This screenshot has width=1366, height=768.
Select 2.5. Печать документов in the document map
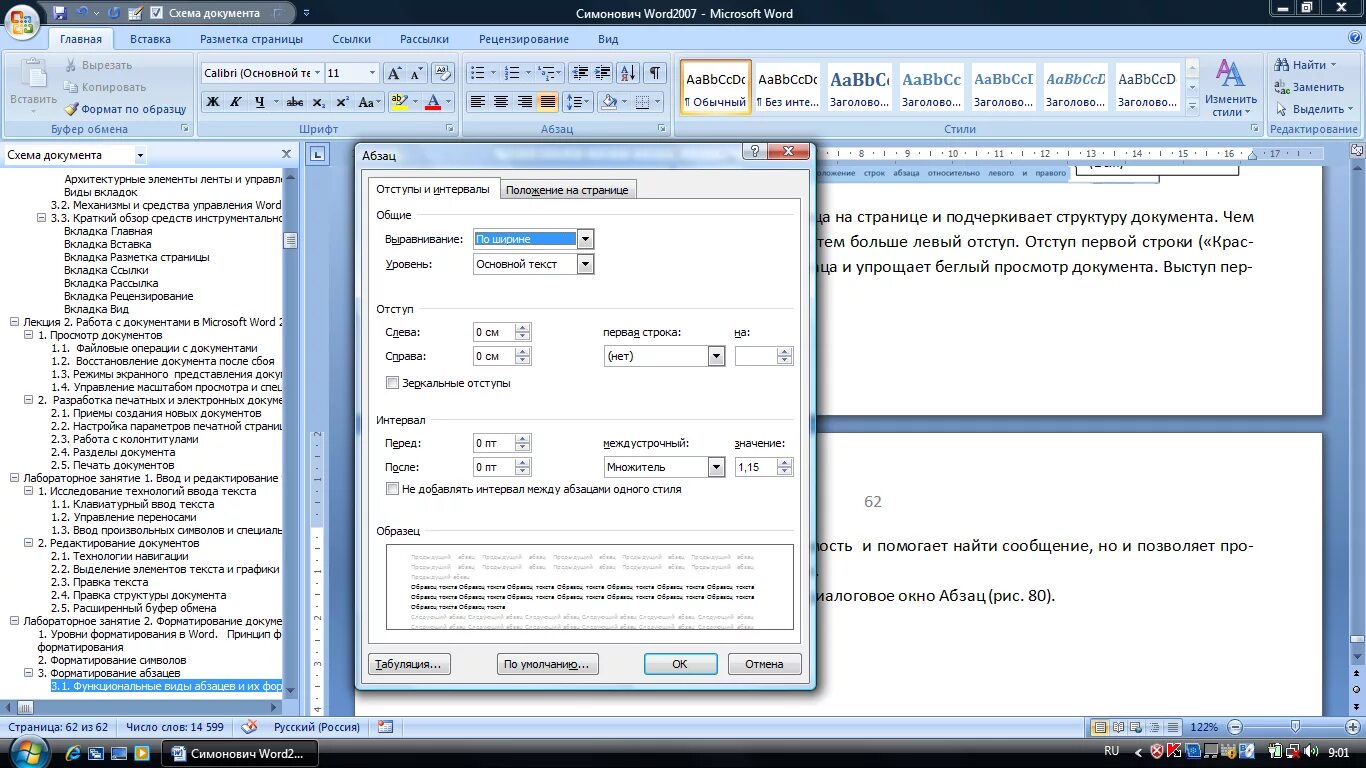click(x=113, y=465)
